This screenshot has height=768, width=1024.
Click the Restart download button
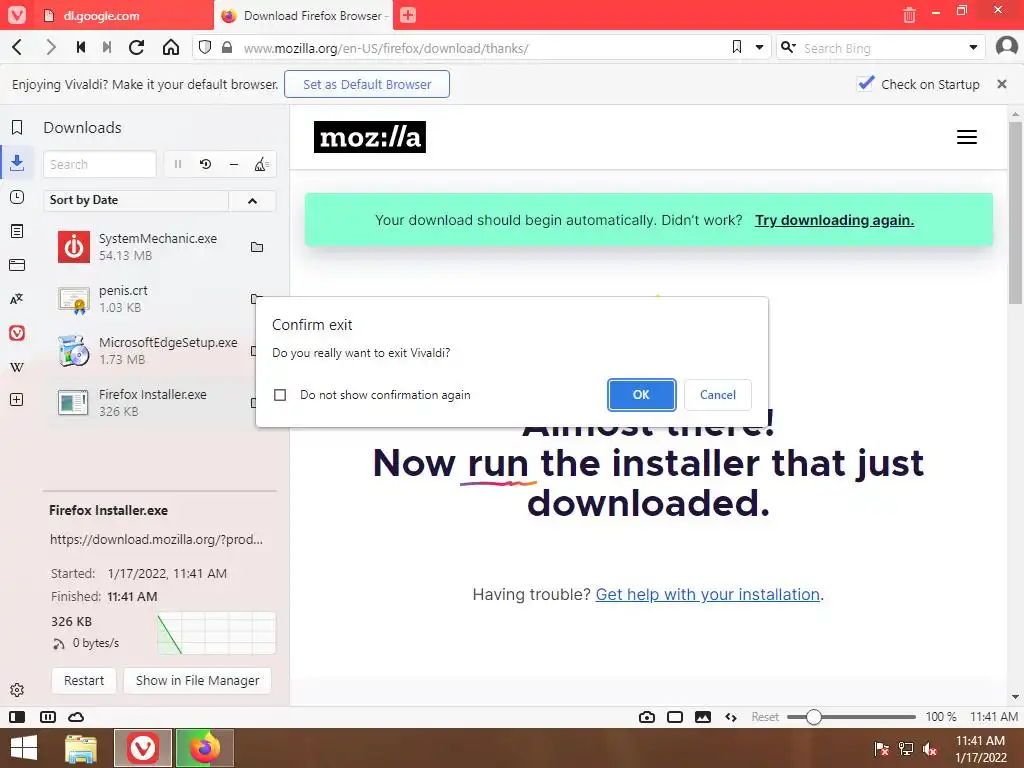(84, 680)
